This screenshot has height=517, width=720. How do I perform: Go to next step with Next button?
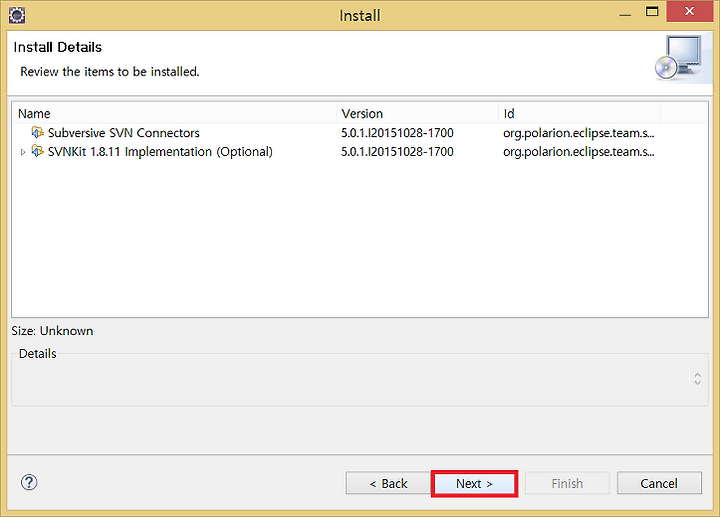(x=474, y=483)
